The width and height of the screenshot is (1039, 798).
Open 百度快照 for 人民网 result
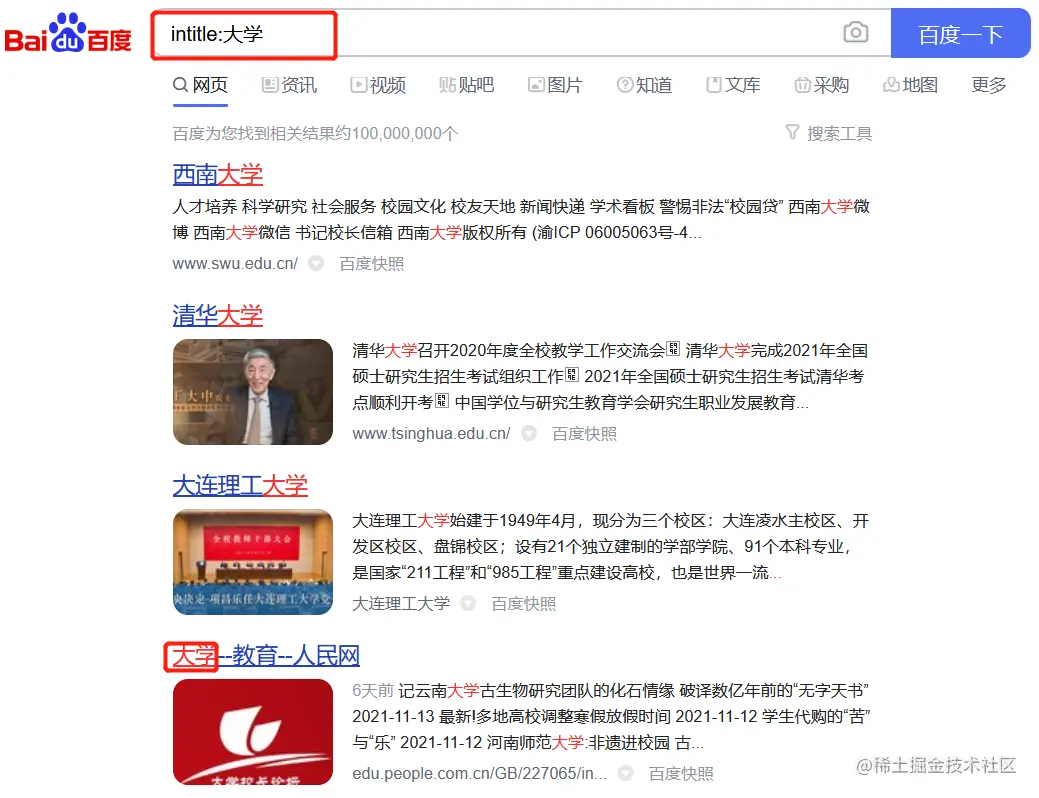(681, 773)
